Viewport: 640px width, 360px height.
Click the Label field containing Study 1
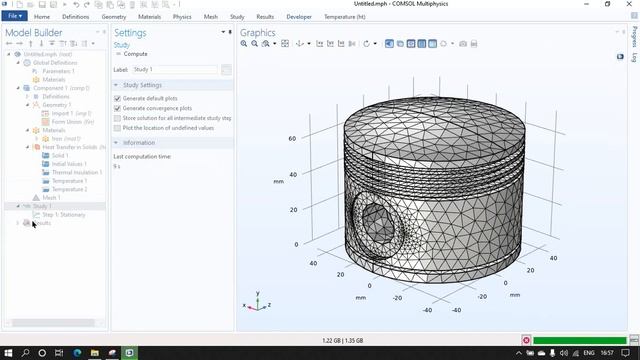tap(175, 69)
